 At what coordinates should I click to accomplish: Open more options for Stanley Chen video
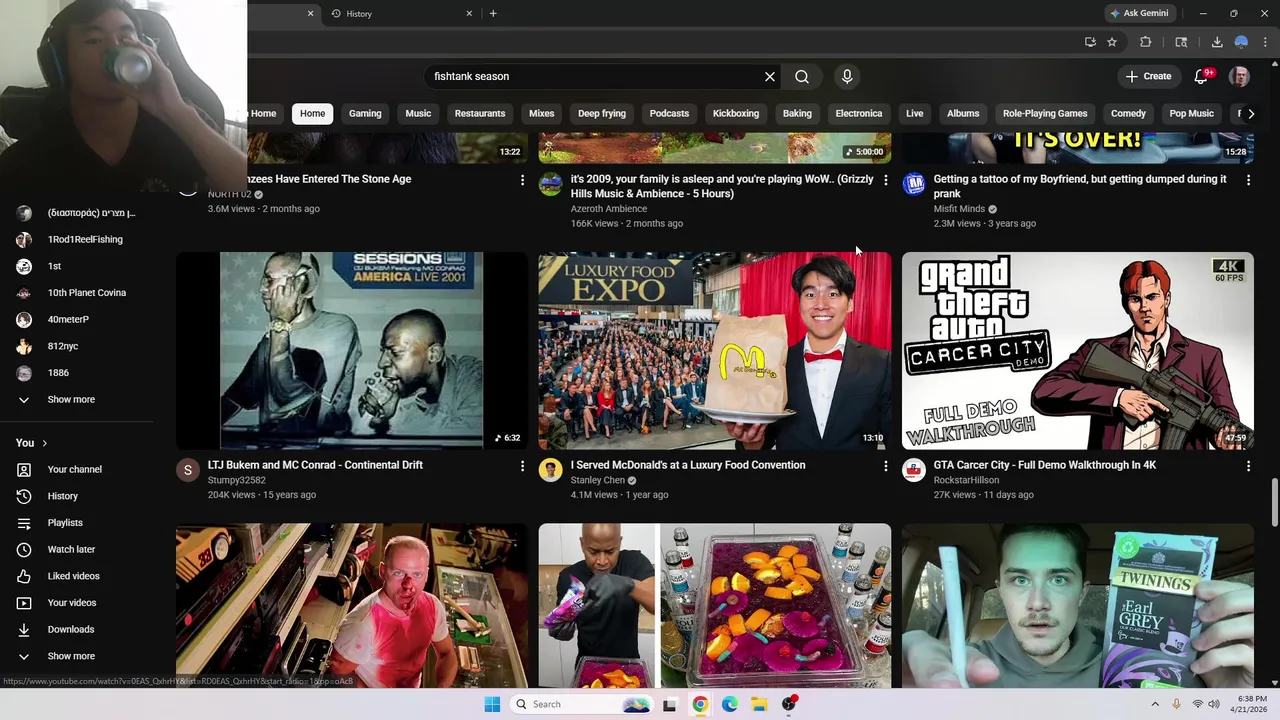coord(885,466)
